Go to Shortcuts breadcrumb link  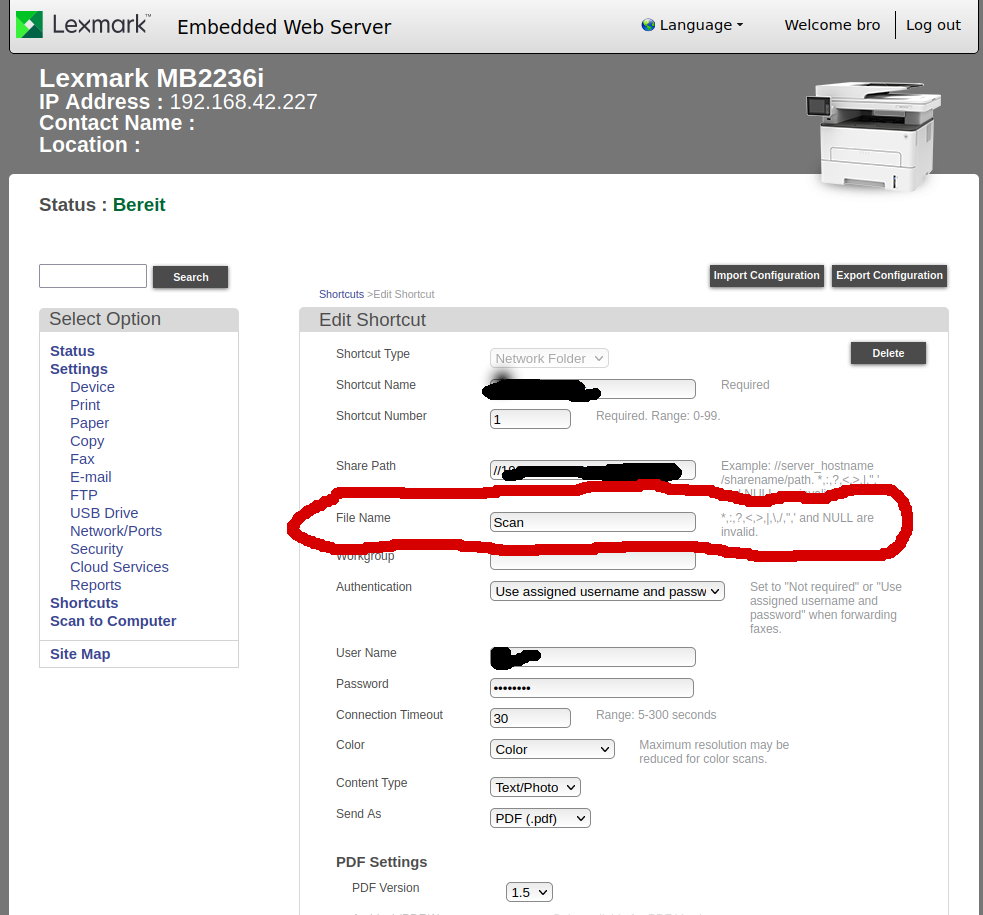341,295
